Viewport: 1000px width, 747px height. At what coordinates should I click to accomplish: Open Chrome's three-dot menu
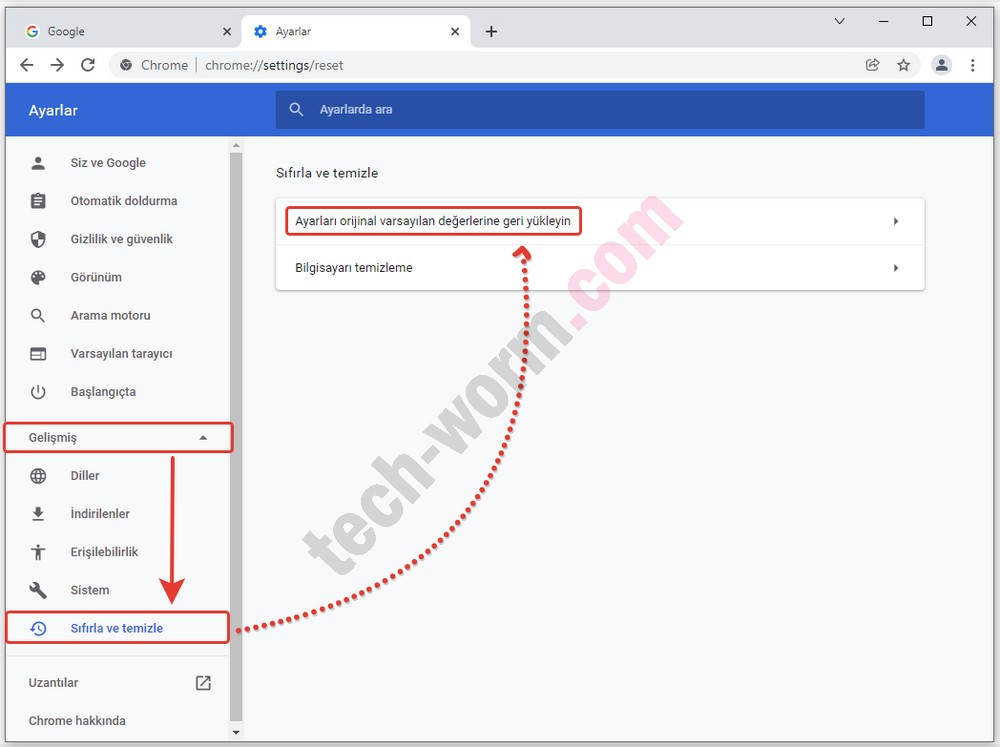tap(972, 65)
